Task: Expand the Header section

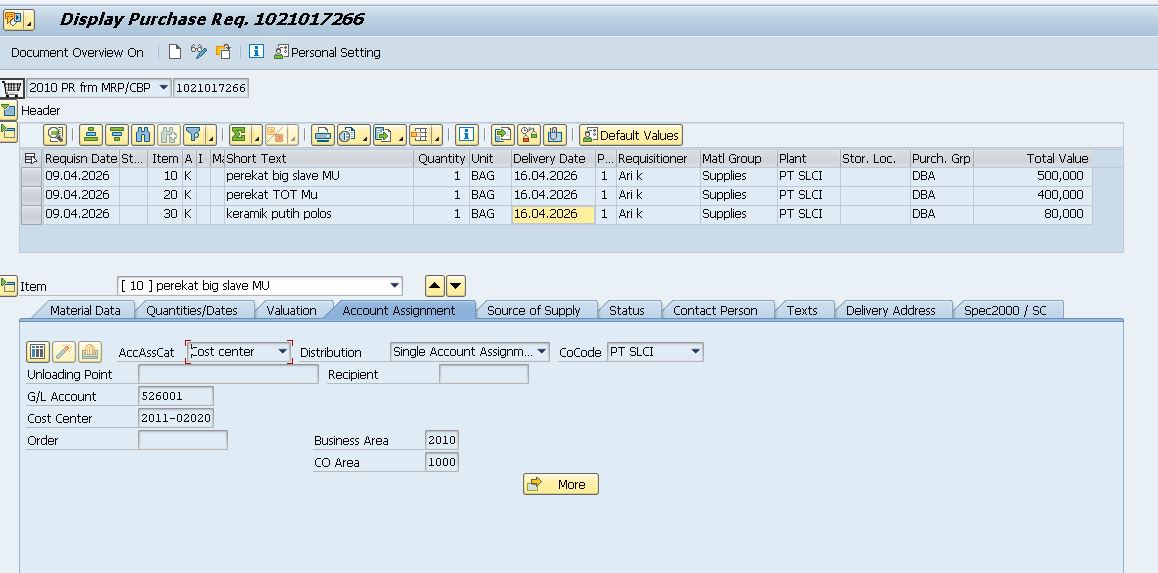Action: [9, 110]
